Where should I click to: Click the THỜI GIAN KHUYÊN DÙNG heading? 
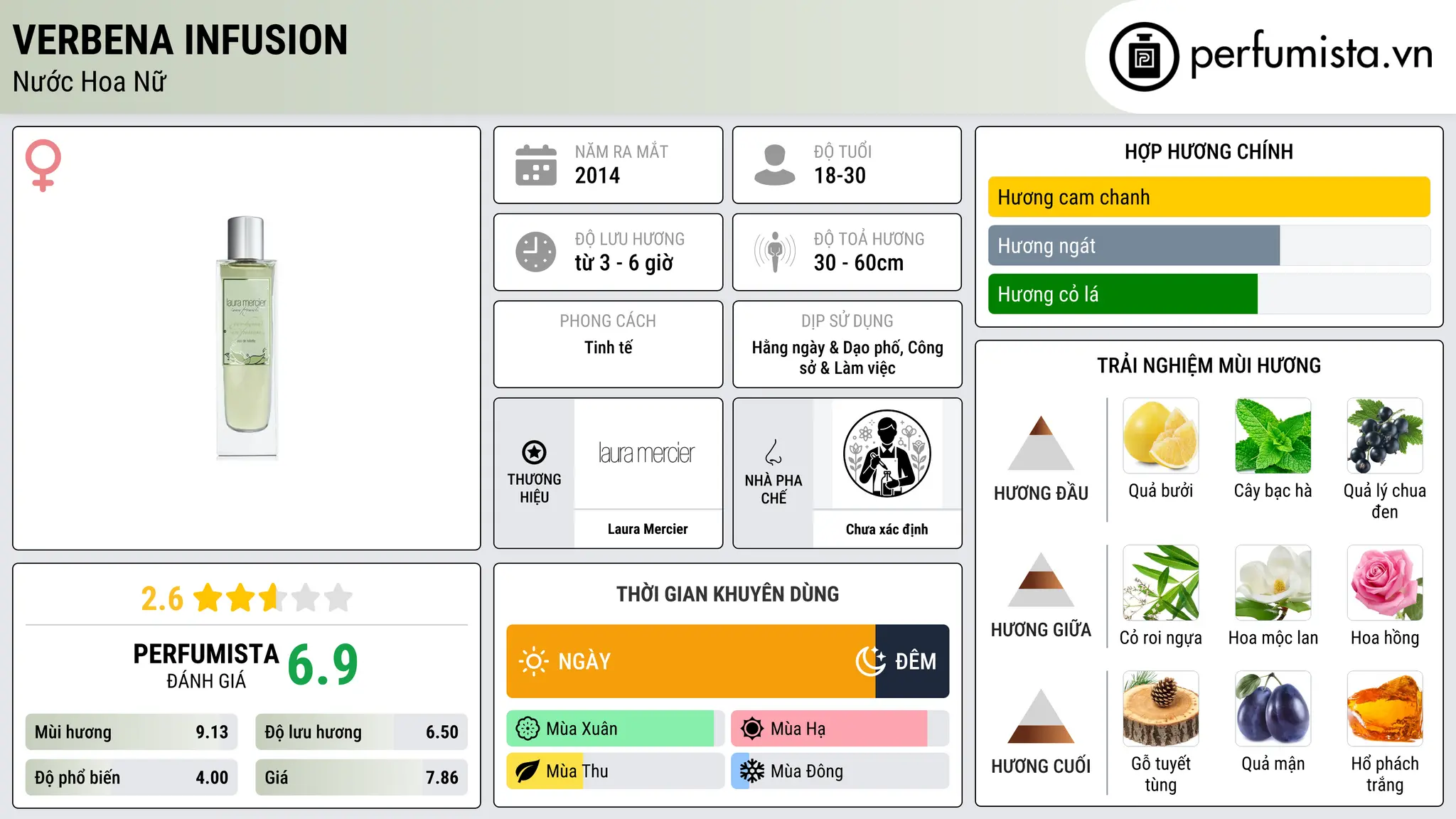click(727, 594)
